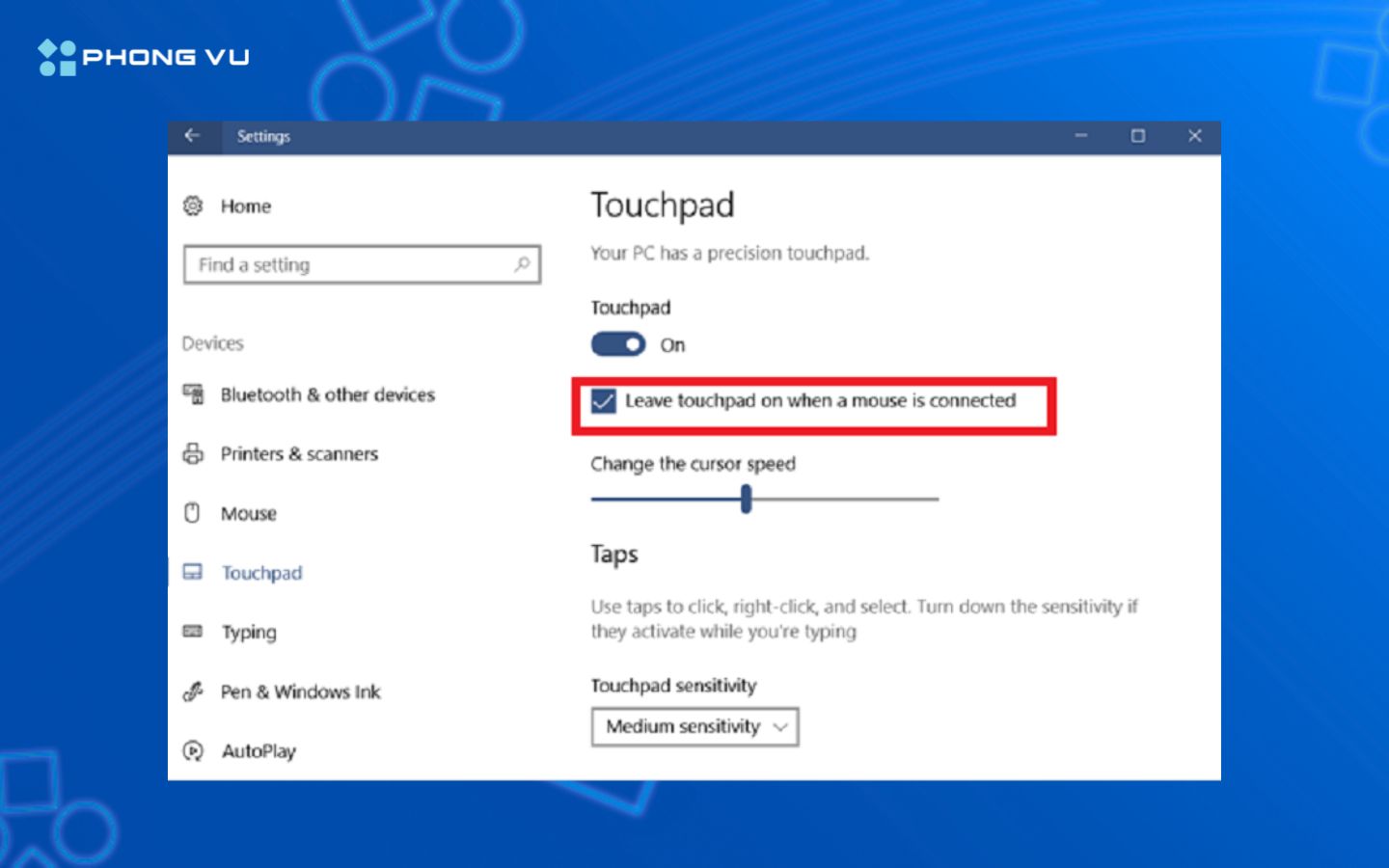Select the Printers & scanners icon
The image size is (1389, 868).
(x=194, y=453)
